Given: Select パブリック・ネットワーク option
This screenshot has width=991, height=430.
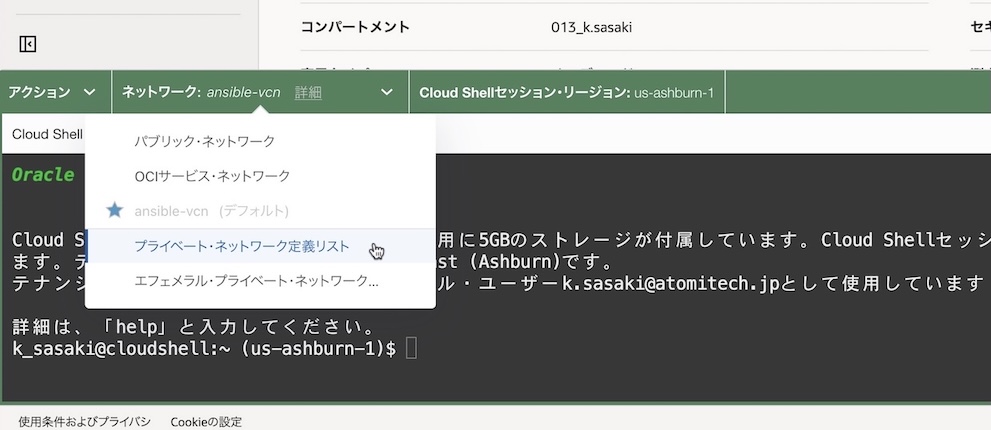Looking at the screenshot, I should tap(260, 141).
